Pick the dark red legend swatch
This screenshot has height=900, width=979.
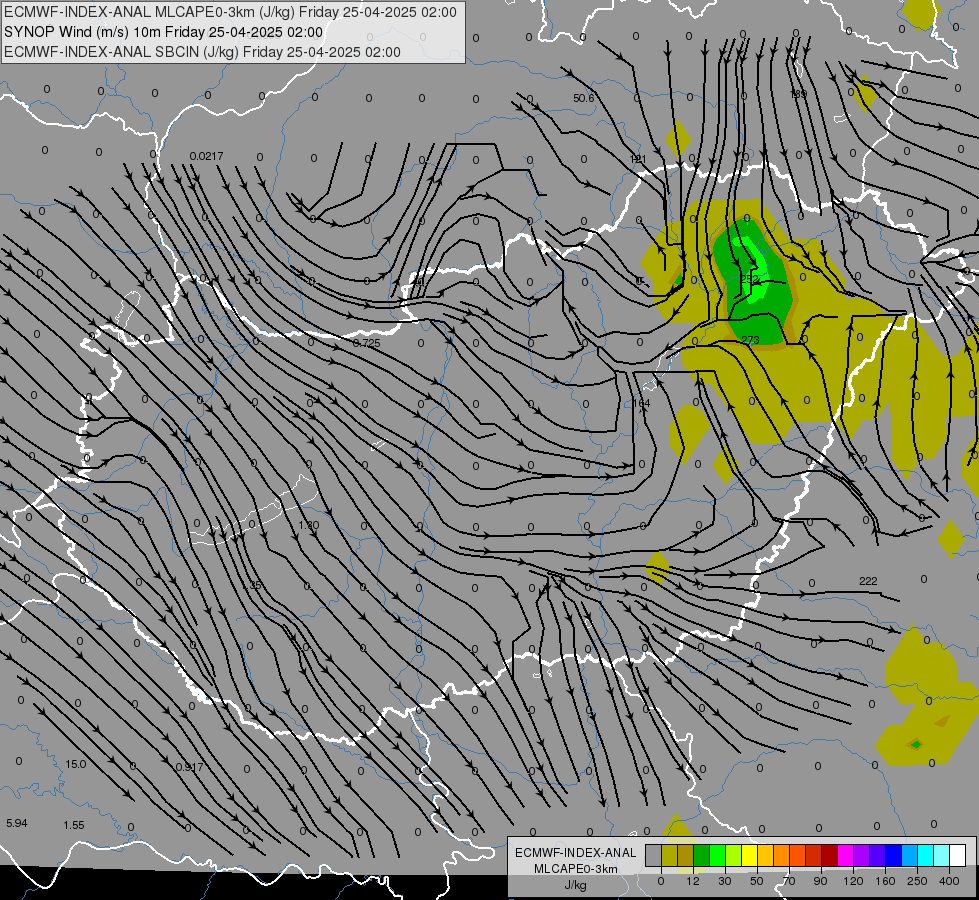(830, 855)
